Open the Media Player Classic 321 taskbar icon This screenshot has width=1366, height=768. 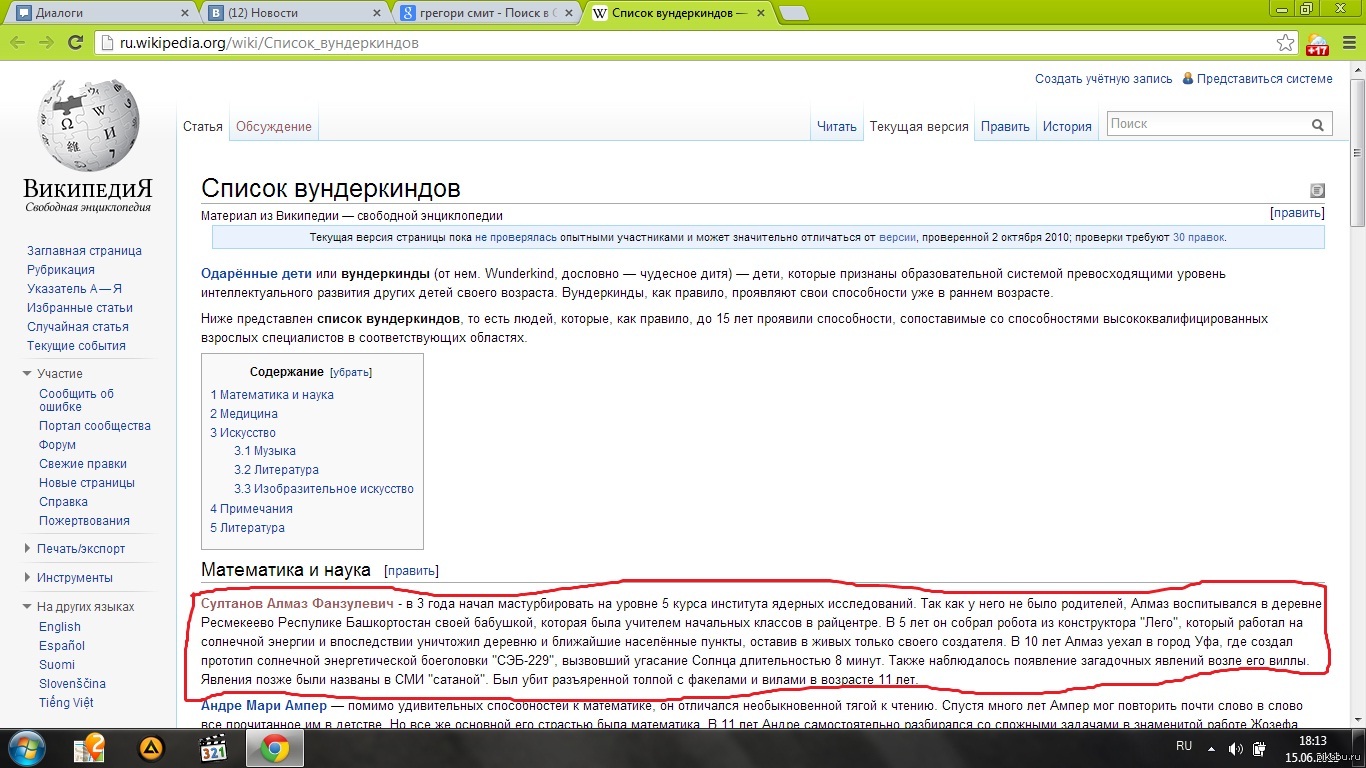(213, 748)
